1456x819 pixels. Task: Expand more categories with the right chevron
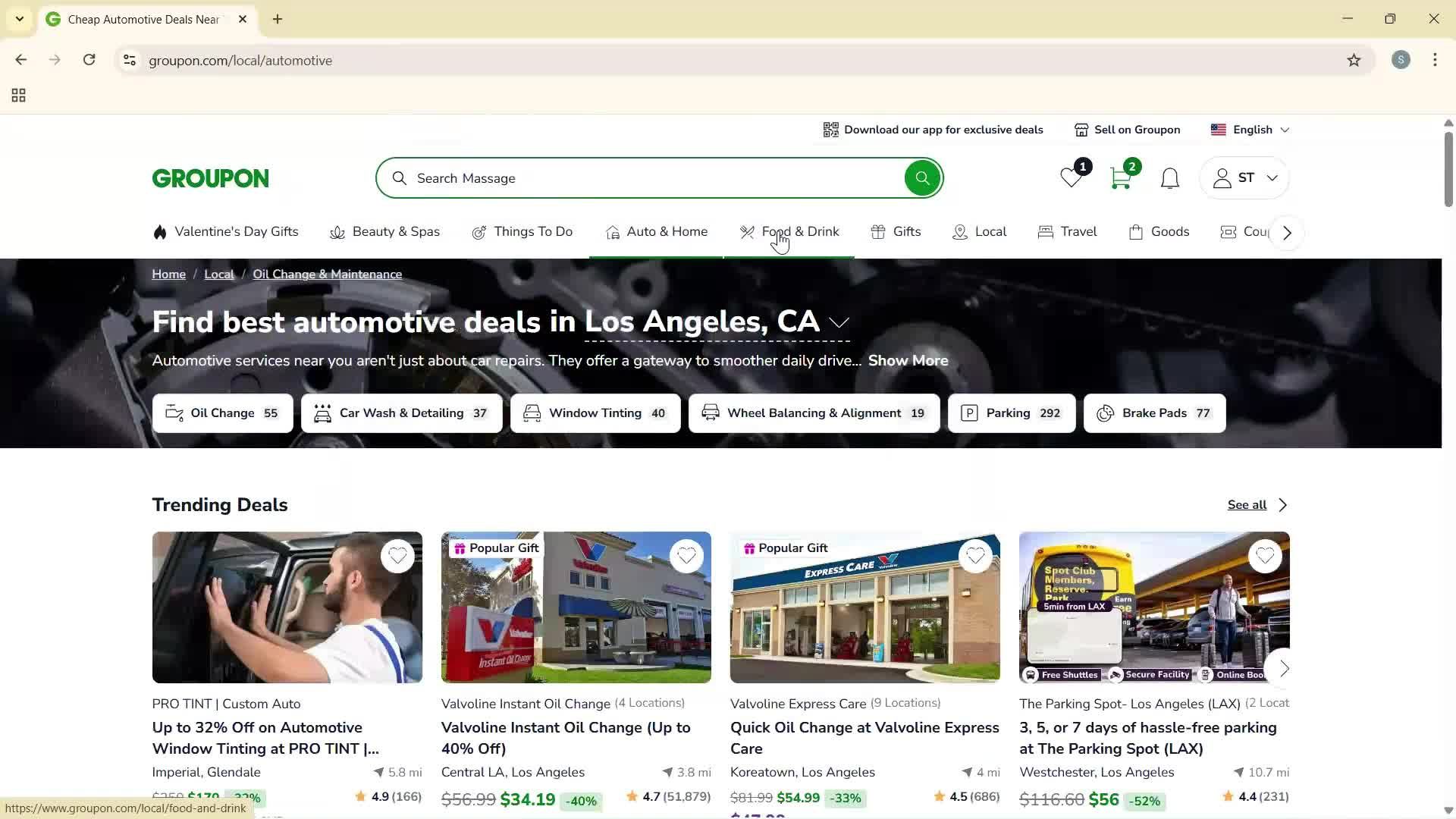coord(1286,232)
